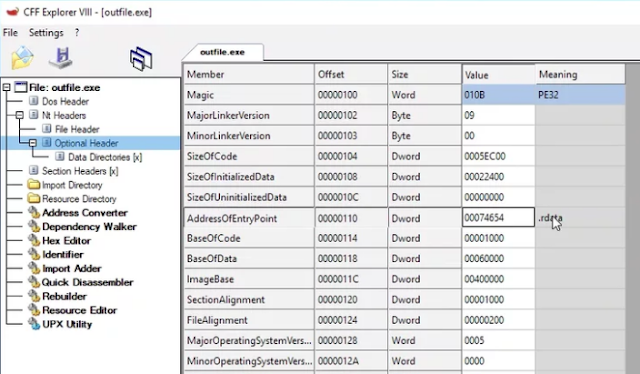Click the ImageBase value 00400000
Viewport: 640px width, 374px height.
(498, 279)
